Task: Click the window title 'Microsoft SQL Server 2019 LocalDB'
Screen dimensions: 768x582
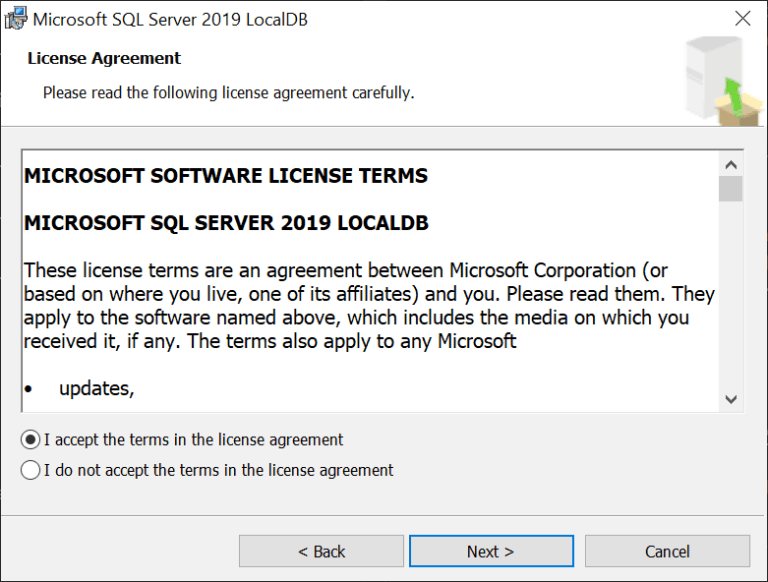Action: click(170, 20)
